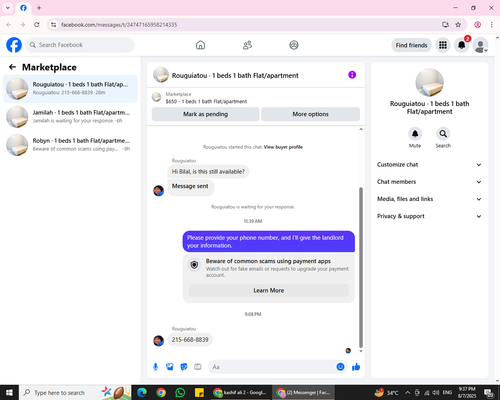Open Chrome profile icon in toolbar

477,25
